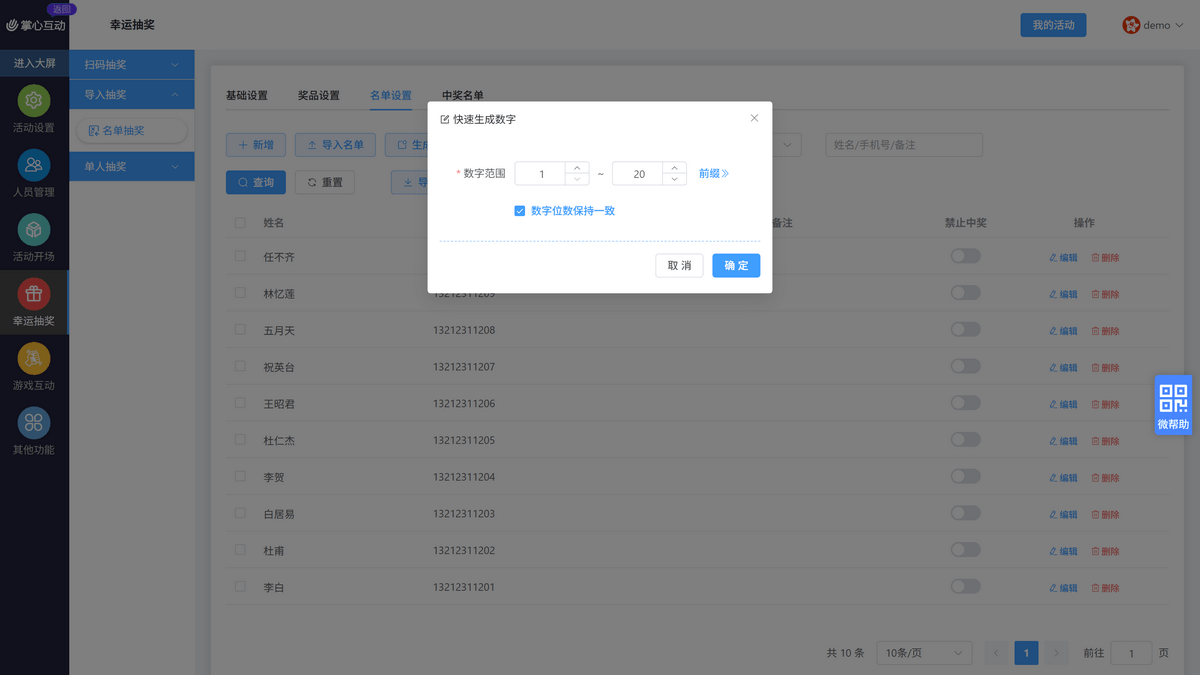Image resolution: width=1200 pixels, height=675 pixels.
Task: Expand the 前缀 prefix options link
Action: tap(714, 173)
